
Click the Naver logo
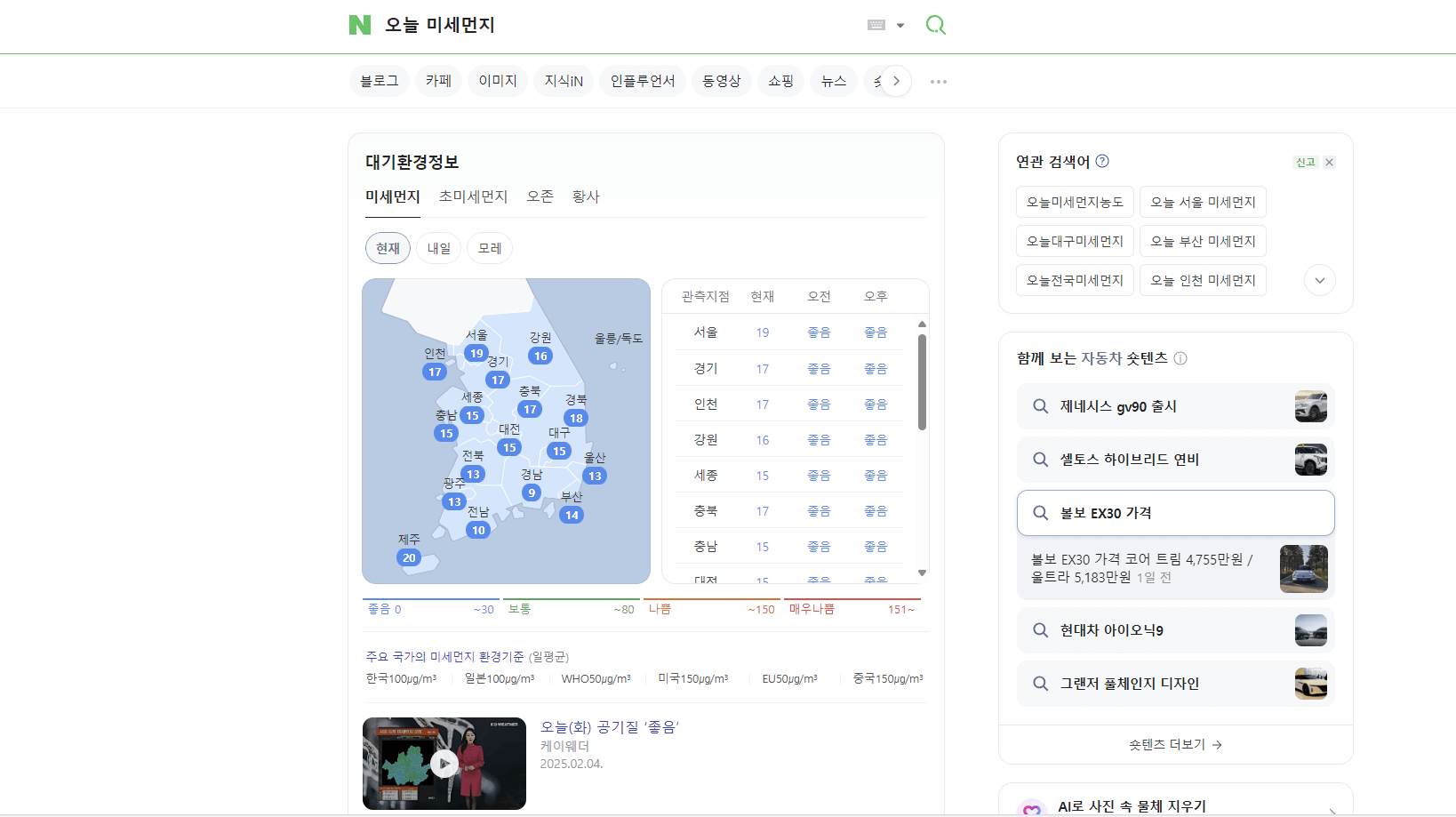pos(359,25)
